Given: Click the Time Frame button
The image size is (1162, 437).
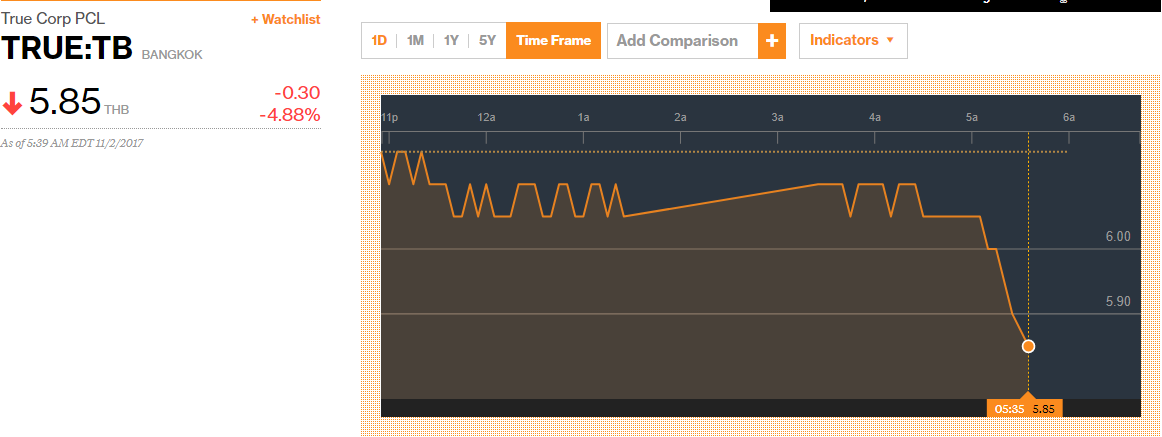Looking at the screenshot, I should click(553, 41).
